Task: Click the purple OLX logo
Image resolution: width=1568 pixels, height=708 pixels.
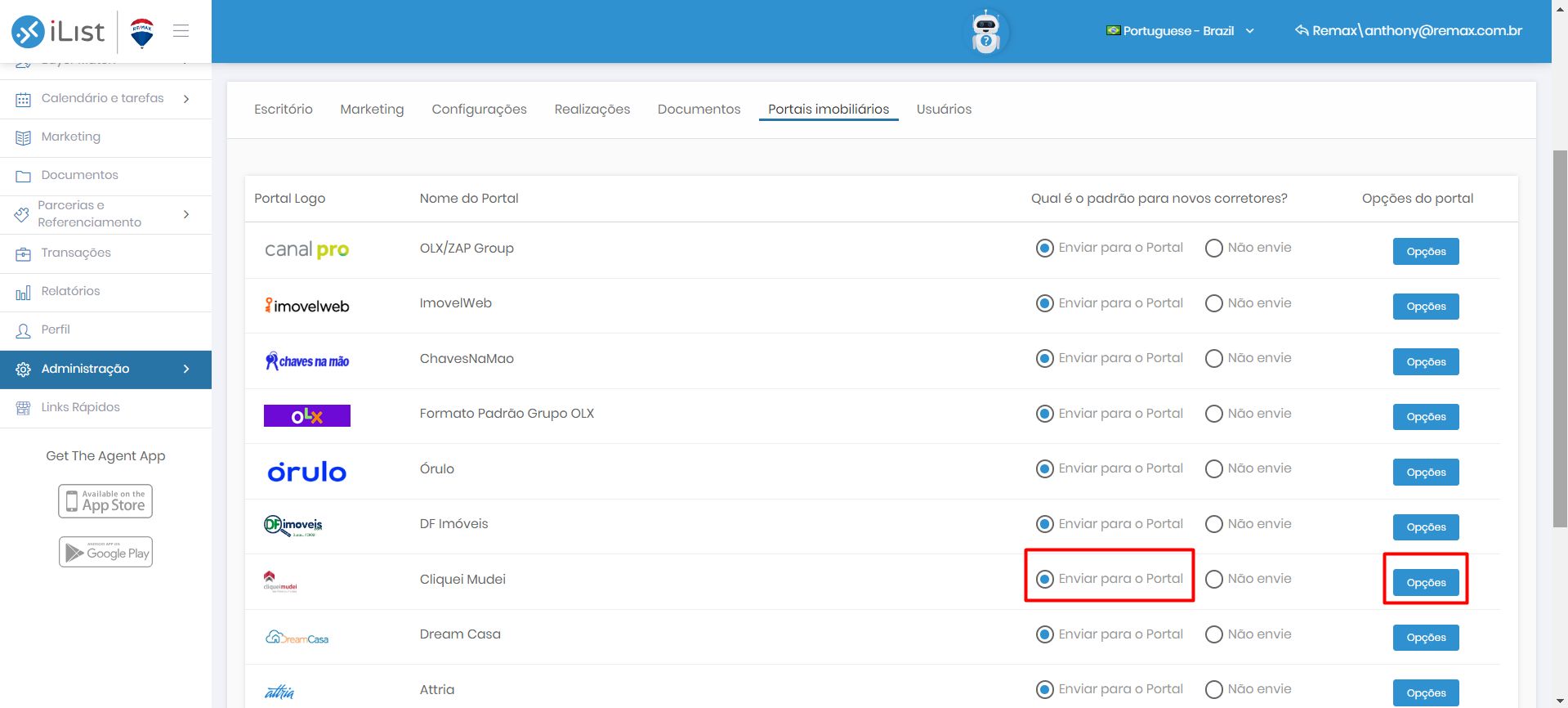Action: point(307,415)
